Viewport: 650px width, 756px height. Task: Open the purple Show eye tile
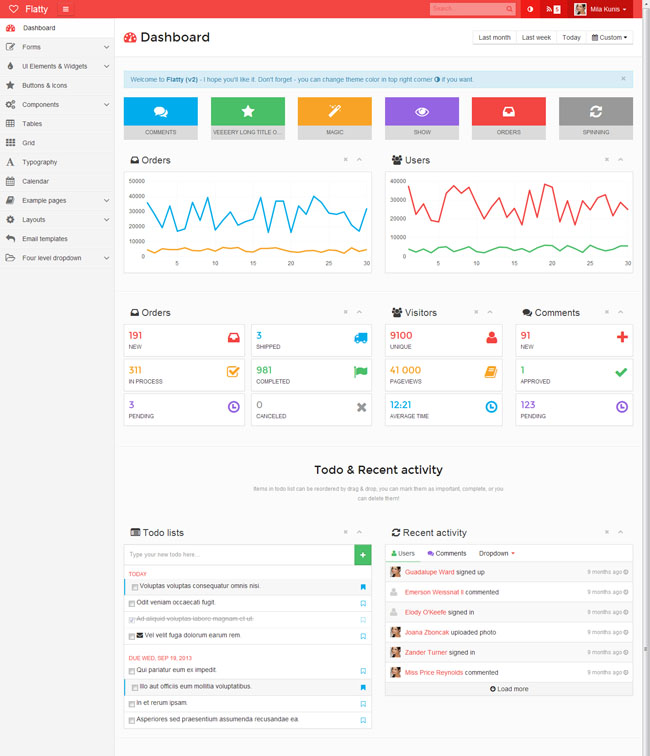tap(422, 118)
